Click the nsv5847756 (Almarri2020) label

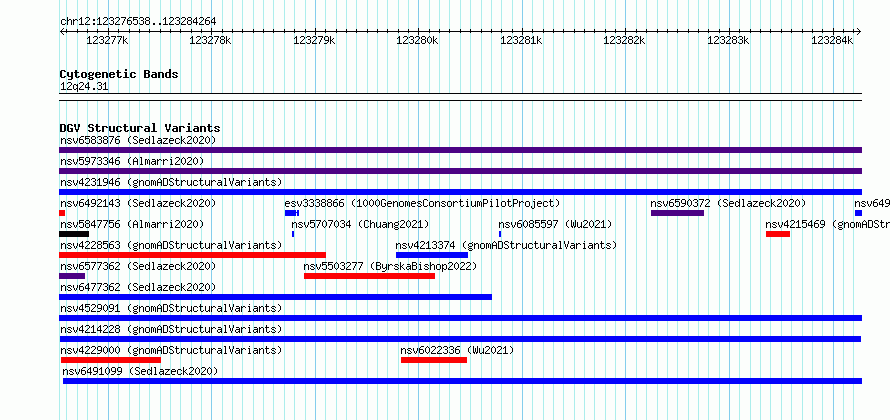tap(132, 224)
